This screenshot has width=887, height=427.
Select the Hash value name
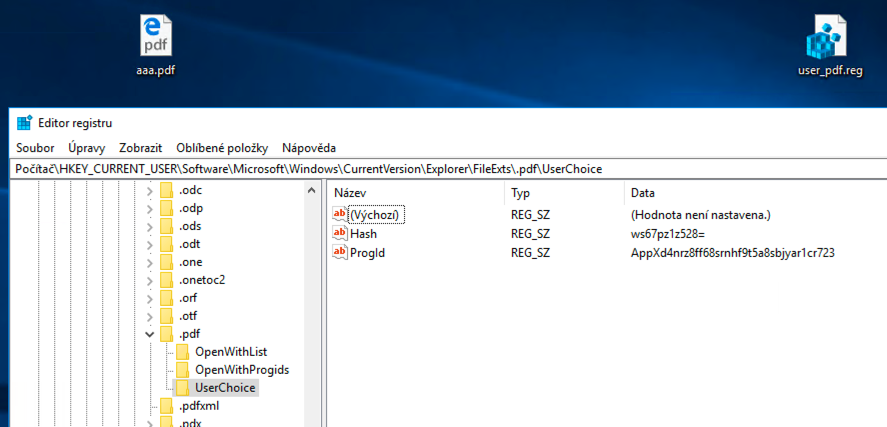pos(363,234)
